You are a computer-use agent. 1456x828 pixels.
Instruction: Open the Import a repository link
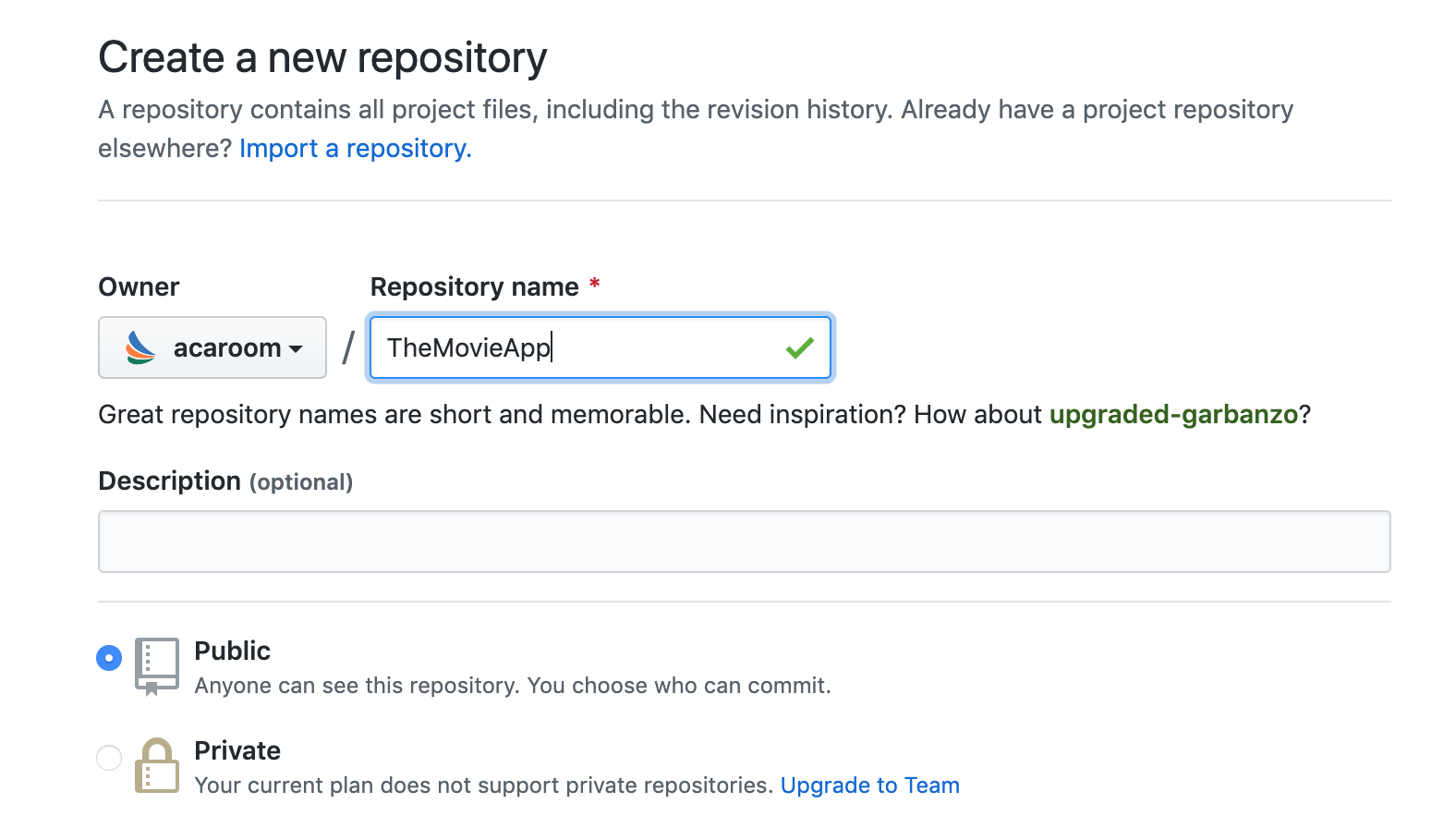[x=355, y=149]
